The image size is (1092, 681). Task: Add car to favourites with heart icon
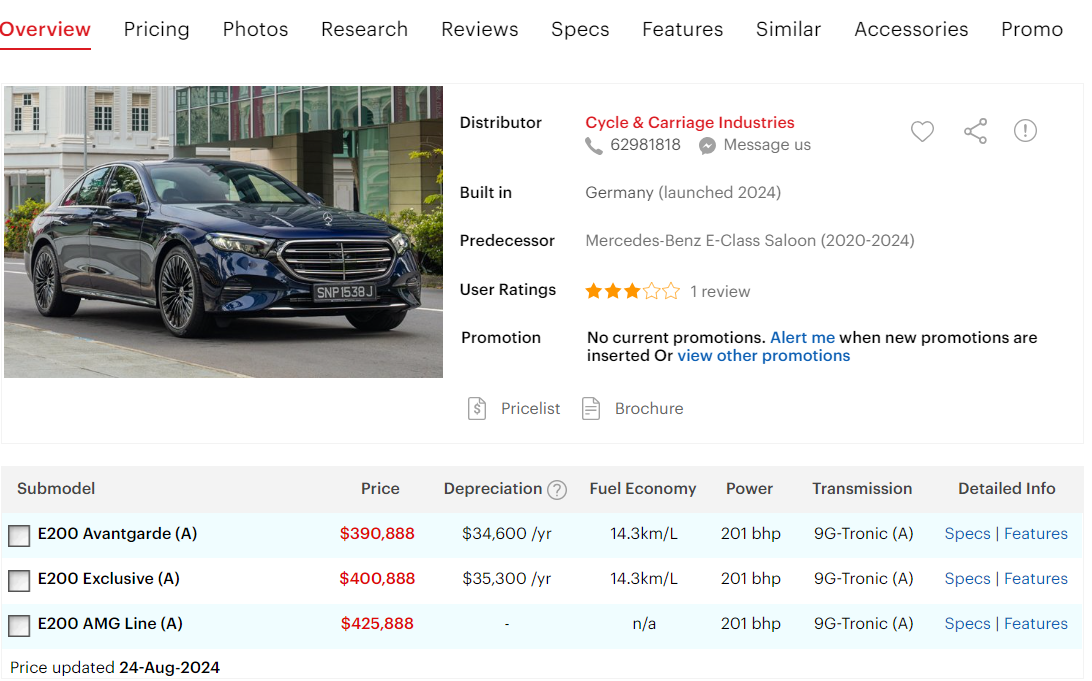[922, 131]
